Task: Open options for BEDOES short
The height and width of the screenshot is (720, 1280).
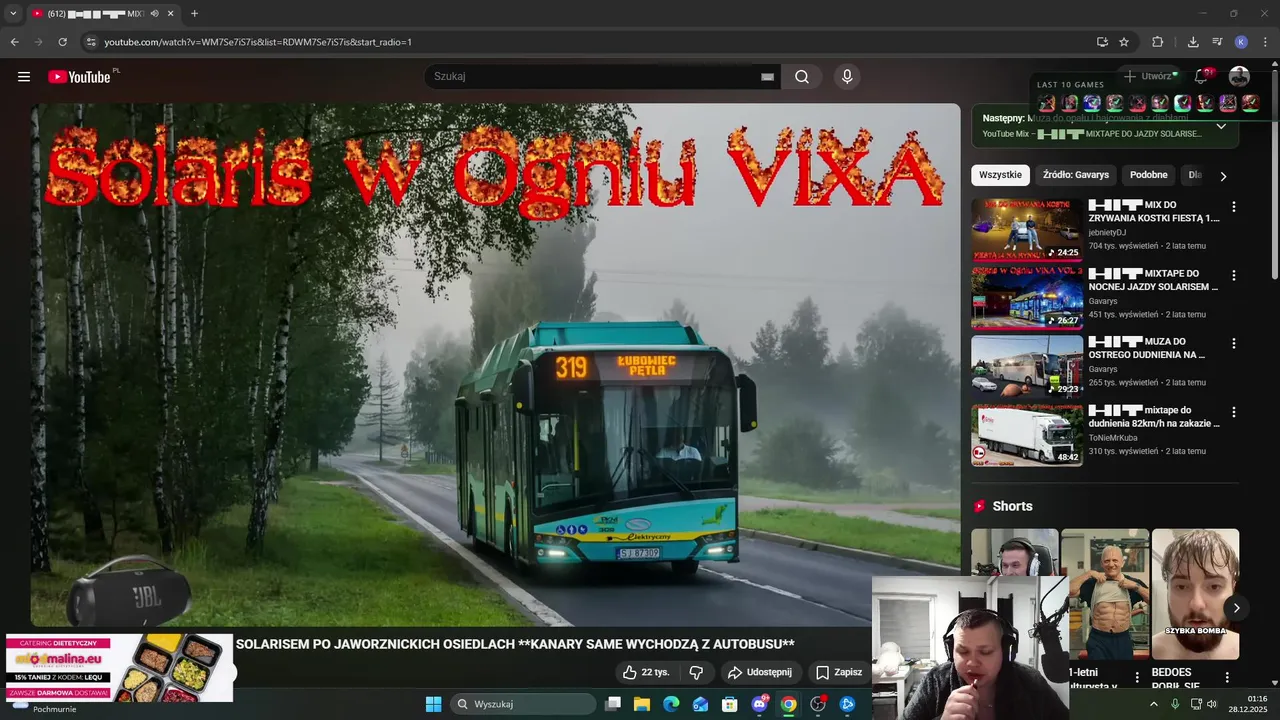Action: 1227,678
